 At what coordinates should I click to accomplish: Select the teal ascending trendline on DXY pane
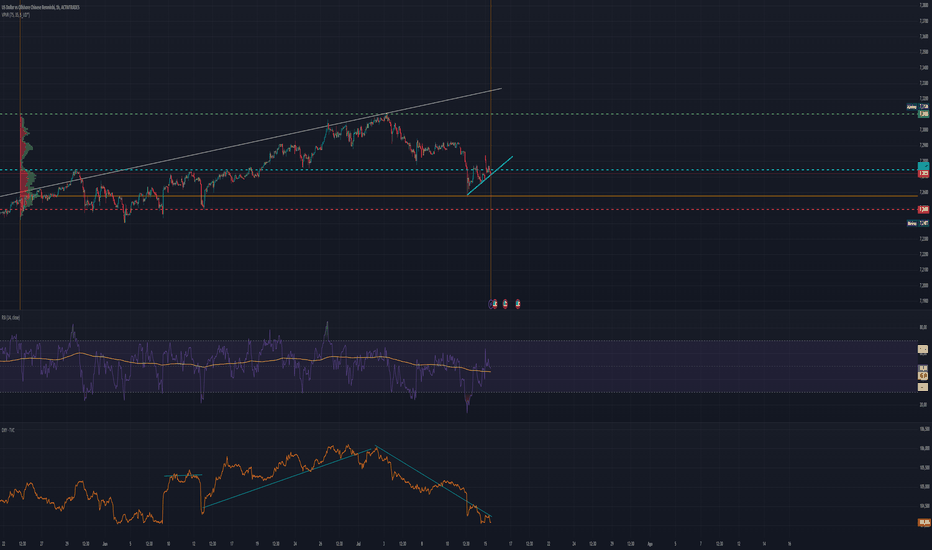click(x=287, y=479)
